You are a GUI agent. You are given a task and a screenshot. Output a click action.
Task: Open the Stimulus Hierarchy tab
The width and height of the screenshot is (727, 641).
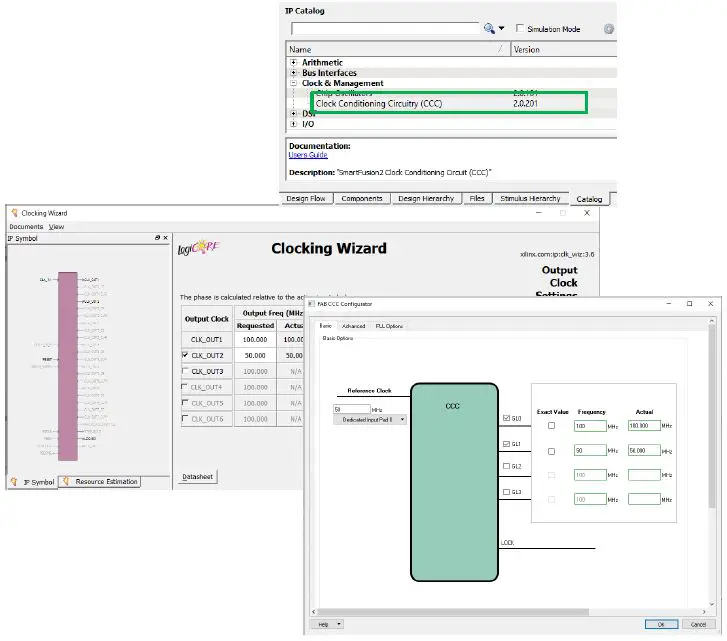pos(530,198)
